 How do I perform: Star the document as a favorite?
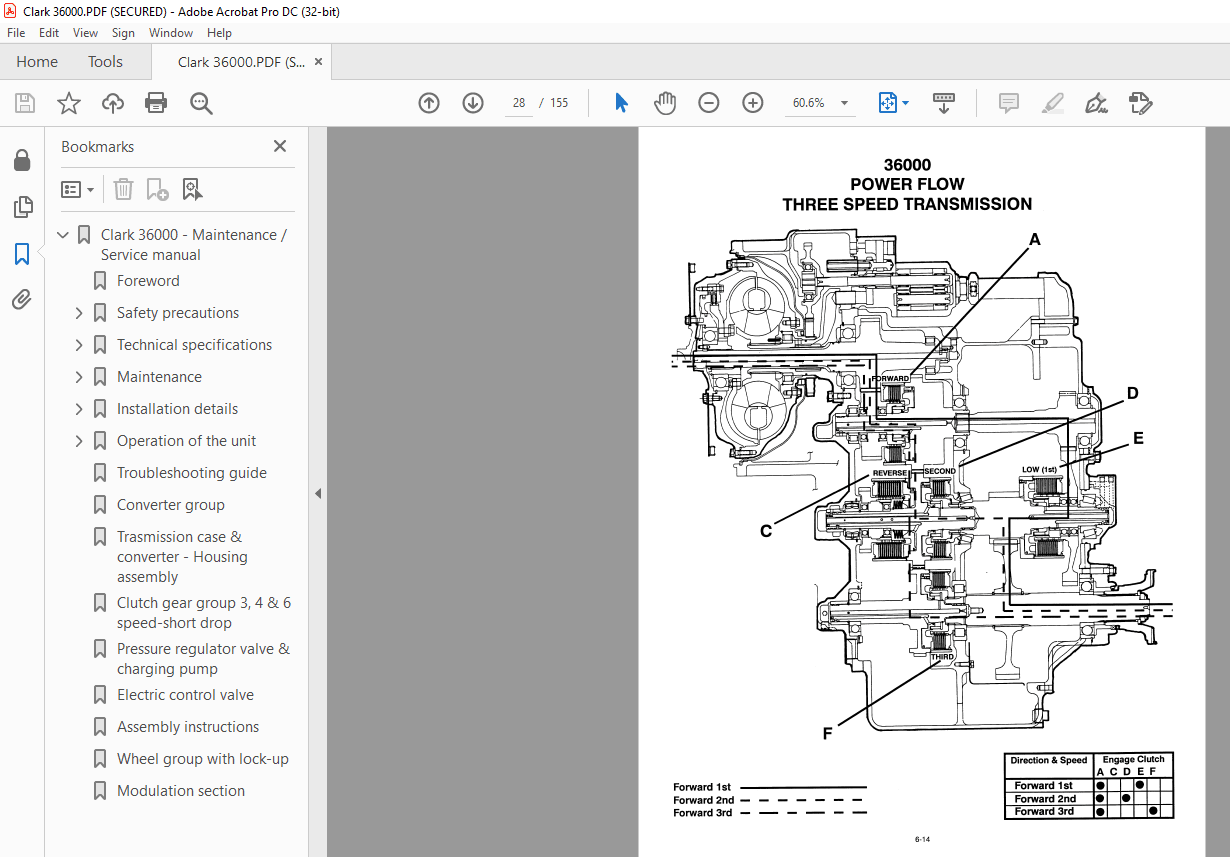[68, 102]
